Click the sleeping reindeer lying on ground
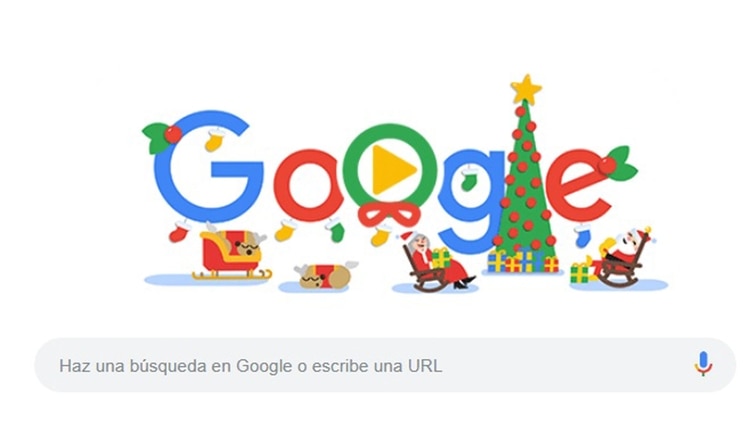This screenshot has height=422, width=750. [325, 276]
